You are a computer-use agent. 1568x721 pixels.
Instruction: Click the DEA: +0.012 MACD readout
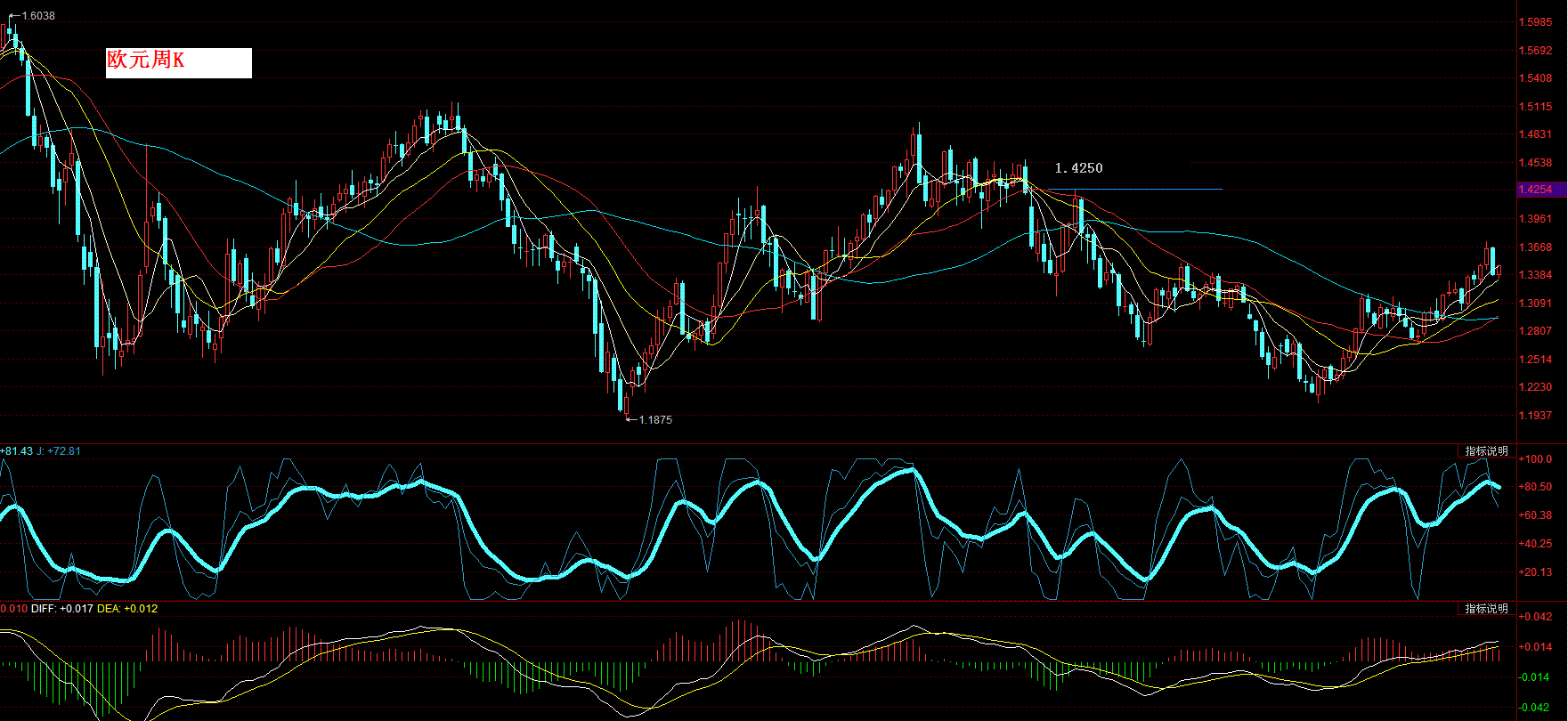point(127,609)
